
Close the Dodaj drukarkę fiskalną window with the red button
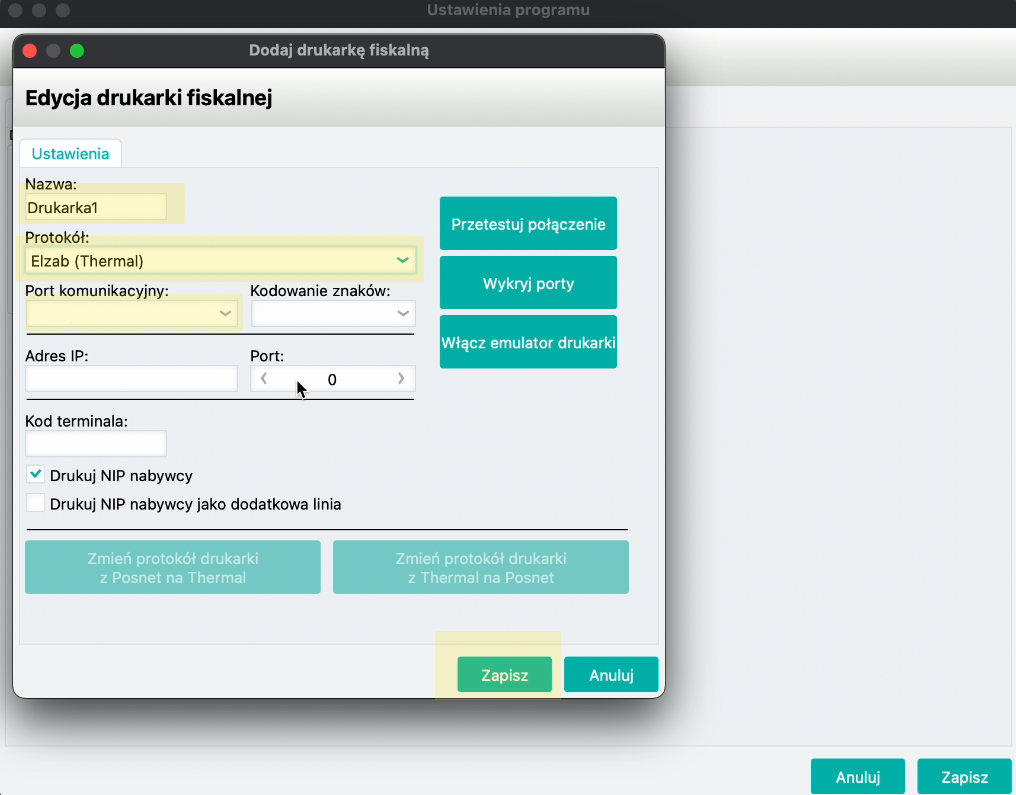[x=30, y=50]
